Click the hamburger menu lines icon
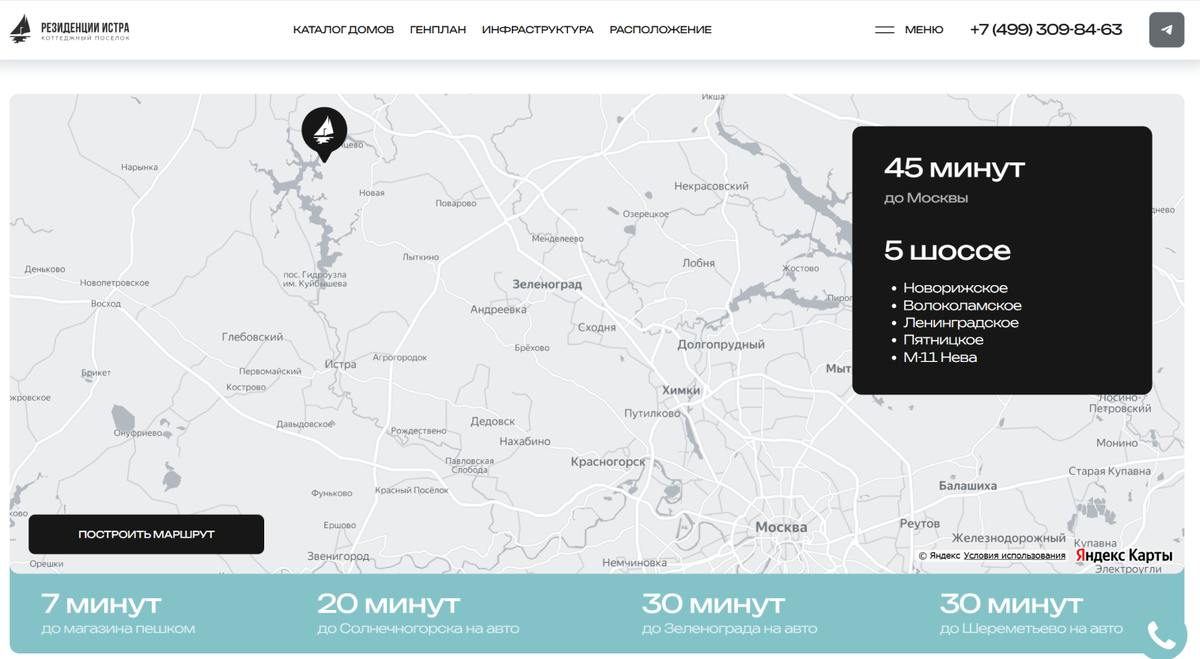Screen dimensions: 1200x659 pyautogui.click(x=885, y=30)
